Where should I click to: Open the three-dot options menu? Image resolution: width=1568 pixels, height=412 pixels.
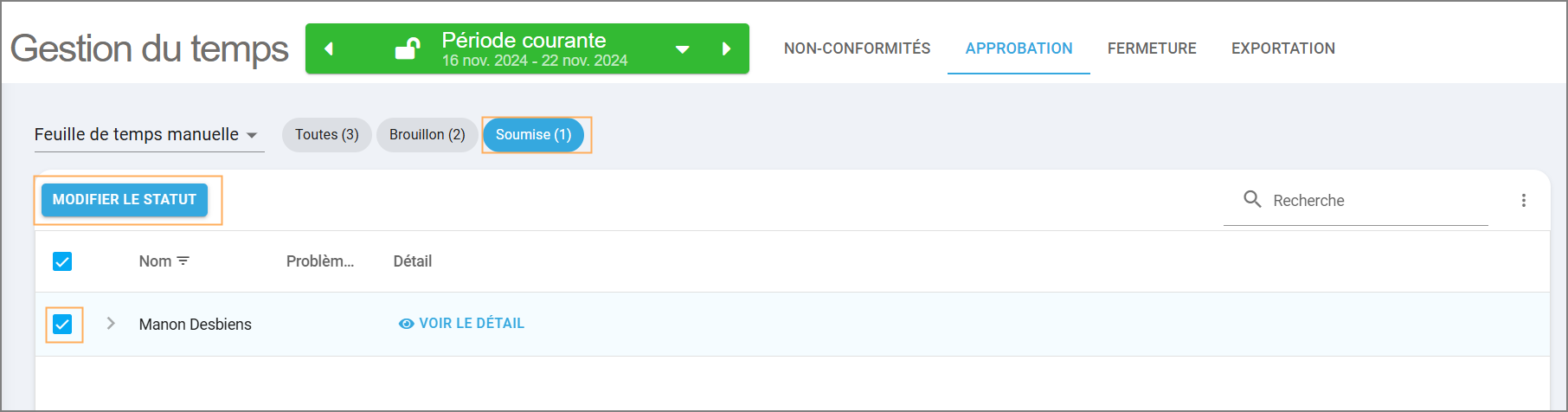point(1523,201)
